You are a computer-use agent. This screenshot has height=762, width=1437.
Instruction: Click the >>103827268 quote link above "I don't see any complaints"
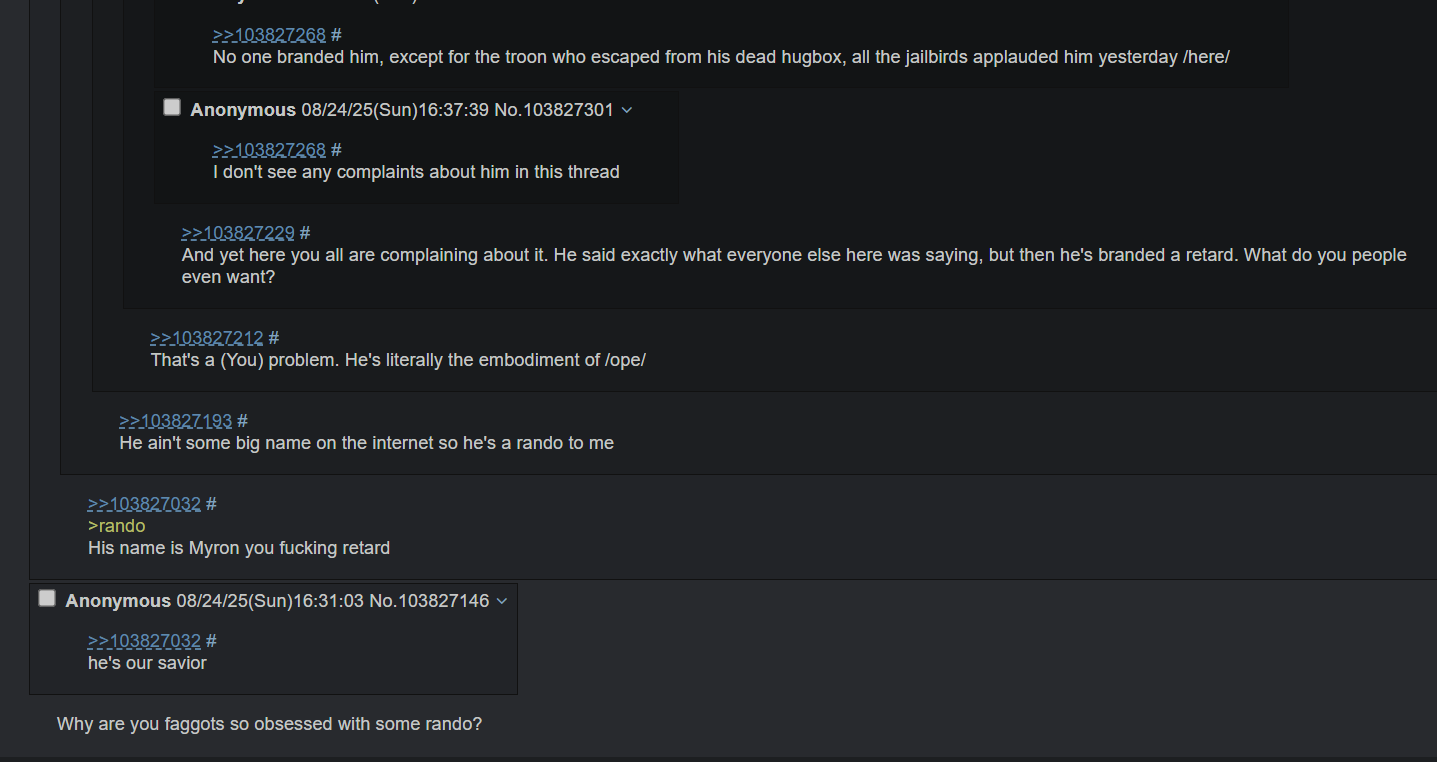[269, 150]
